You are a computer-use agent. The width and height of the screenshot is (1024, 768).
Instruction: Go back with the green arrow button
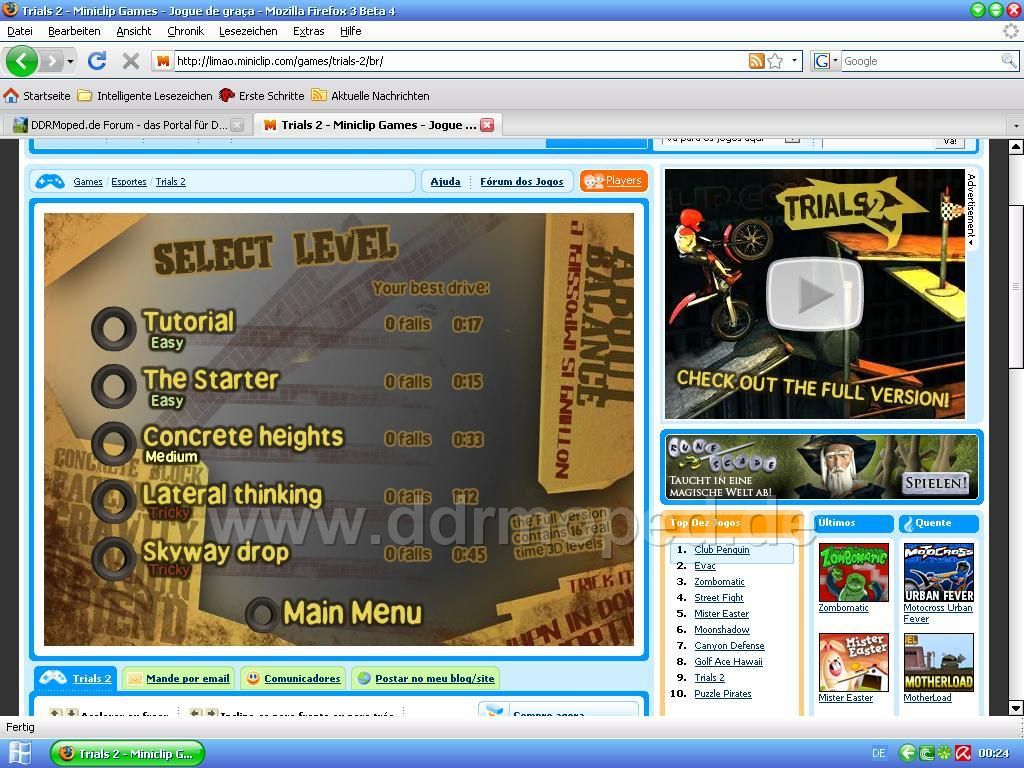tap(22, 61)
